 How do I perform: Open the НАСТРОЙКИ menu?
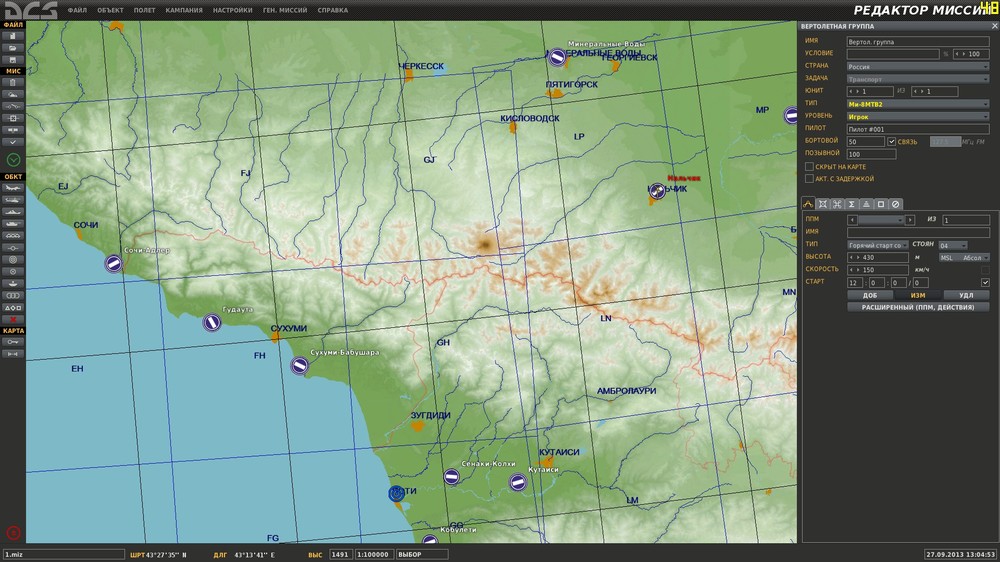pyautogui.click(x=232, y=10)
